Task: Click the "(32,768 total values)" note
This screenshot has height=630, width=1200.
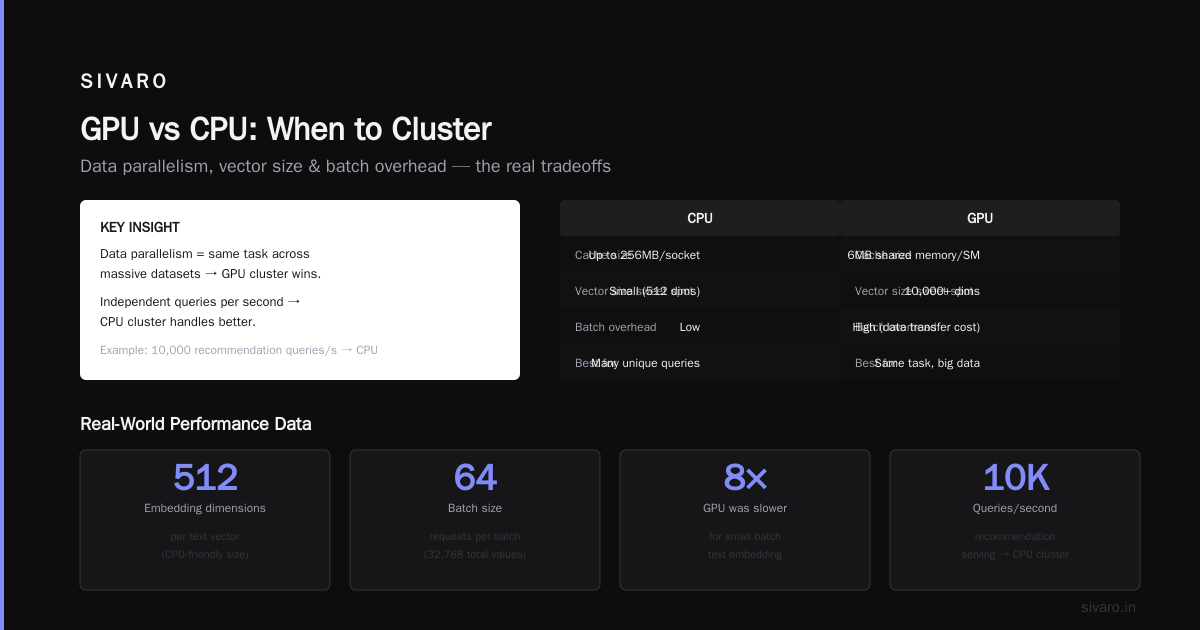Action: [475, 554]
